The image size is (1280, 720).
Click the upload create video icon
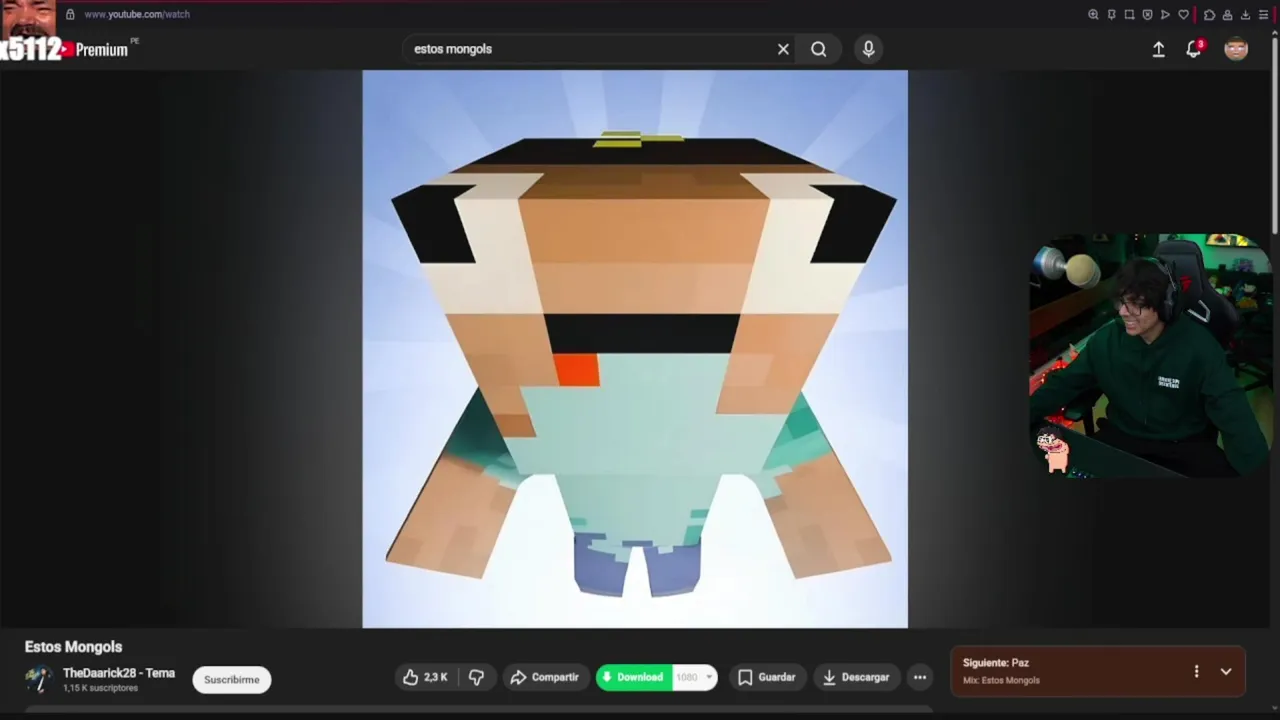click(x=1158, y=49)
